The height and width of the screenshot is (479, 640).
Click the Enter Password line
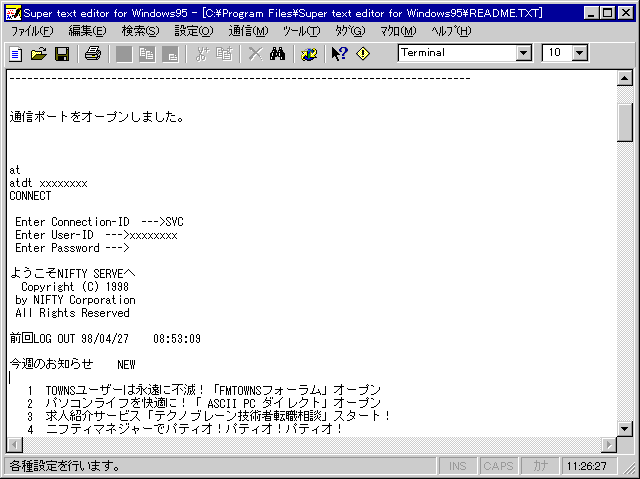(72, 248)
